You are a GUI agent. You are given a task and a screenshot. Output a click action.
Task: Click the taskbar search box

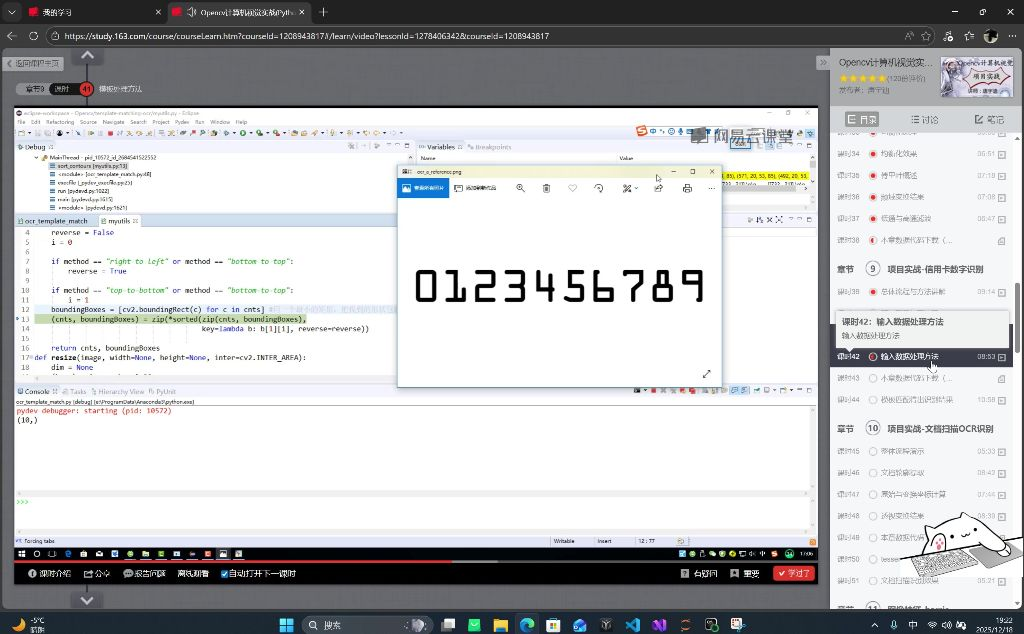coord(368,625)
